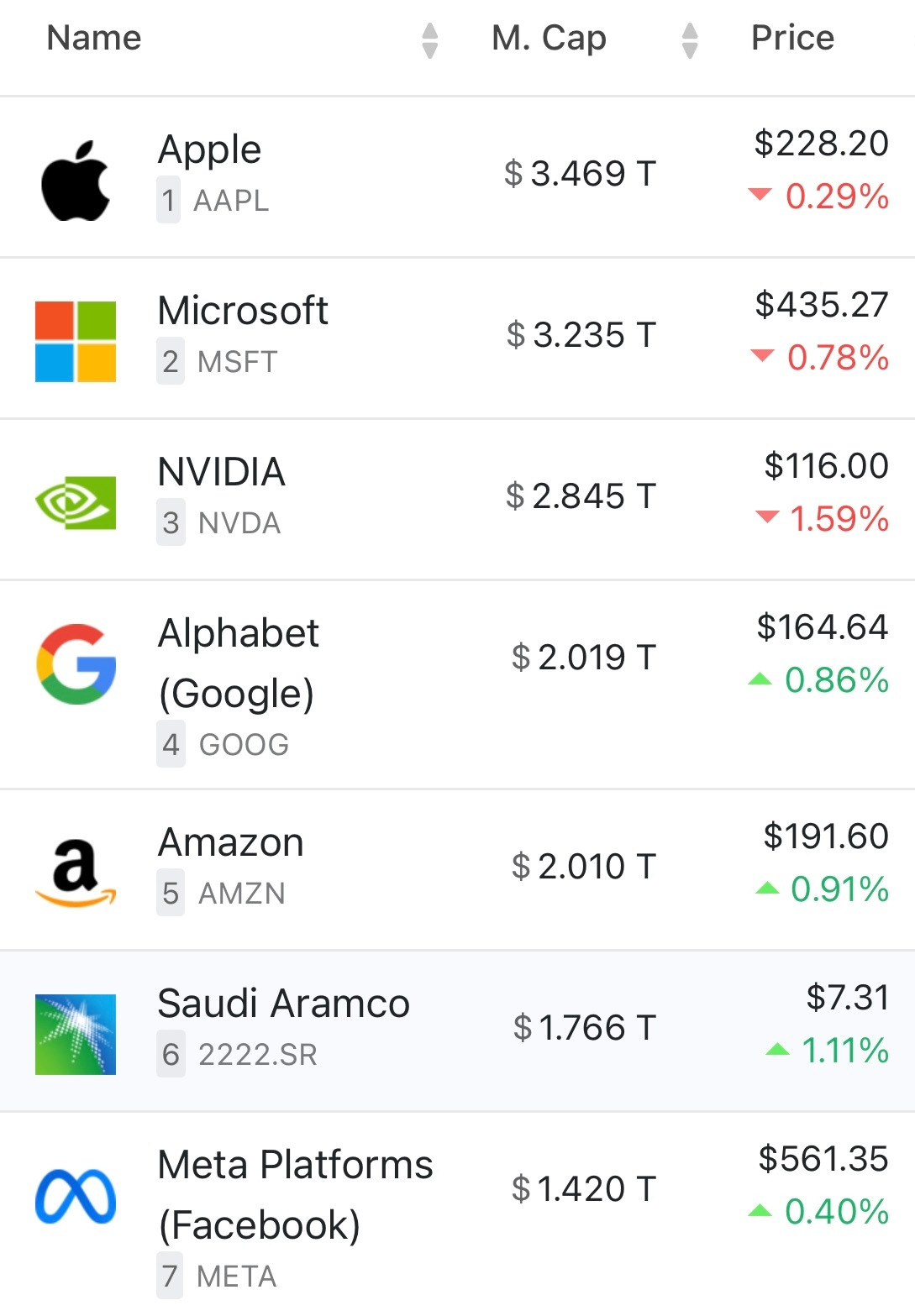Open NVIDIA company page link

pyautogui.click(x=222, y=472)
